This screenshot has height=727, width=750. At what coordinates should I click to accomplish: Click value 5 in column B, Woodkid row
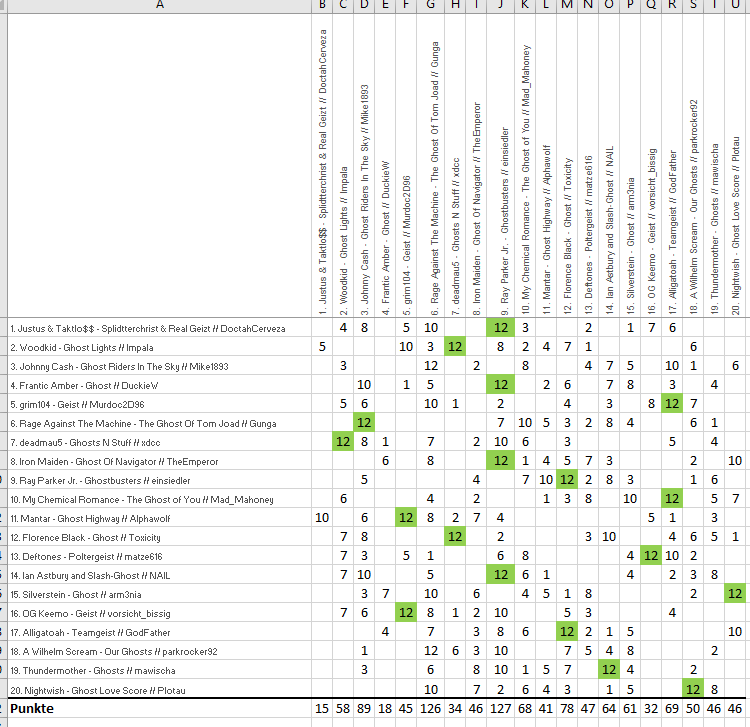(322, 346)
